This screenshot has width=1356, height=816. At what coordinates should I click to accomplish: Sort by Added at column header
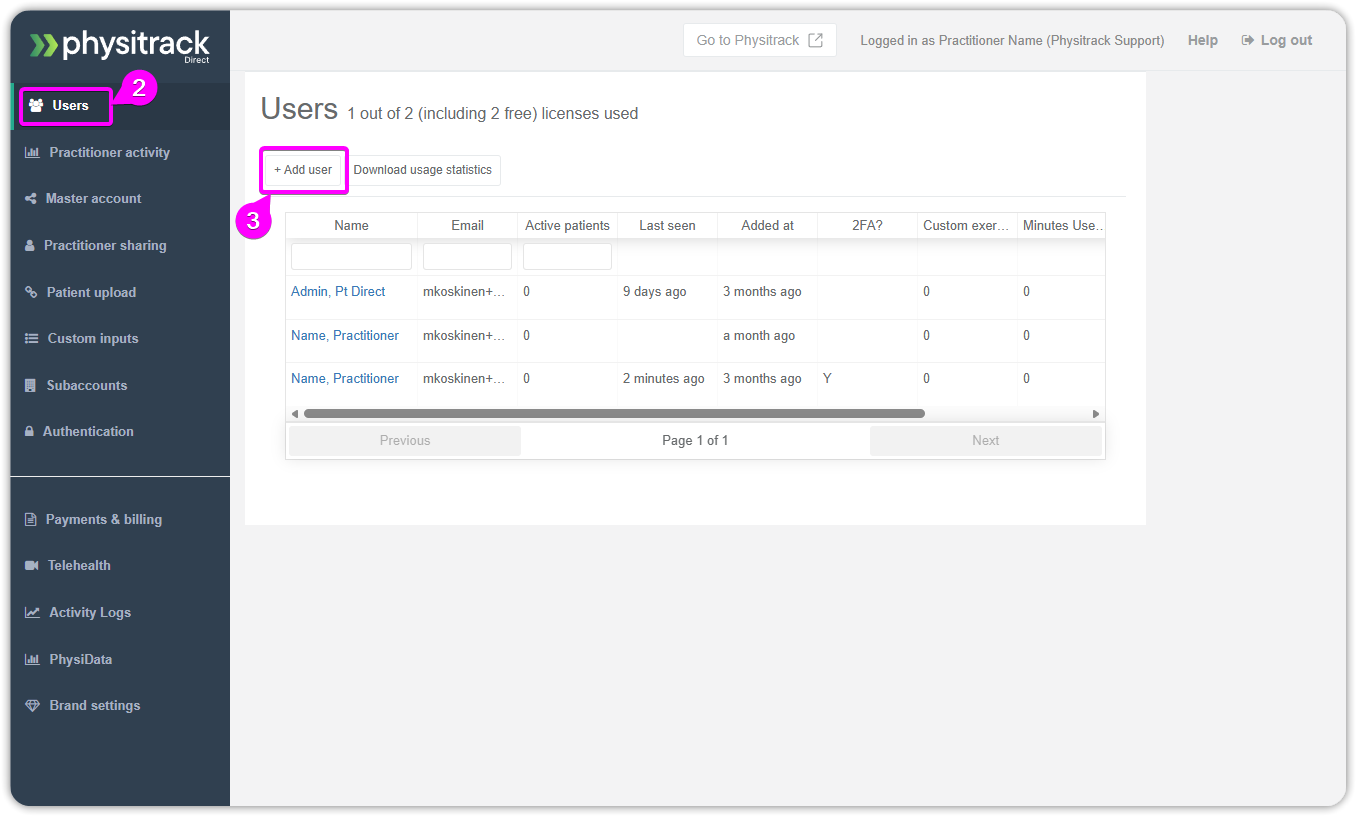[x=767, y=226]
